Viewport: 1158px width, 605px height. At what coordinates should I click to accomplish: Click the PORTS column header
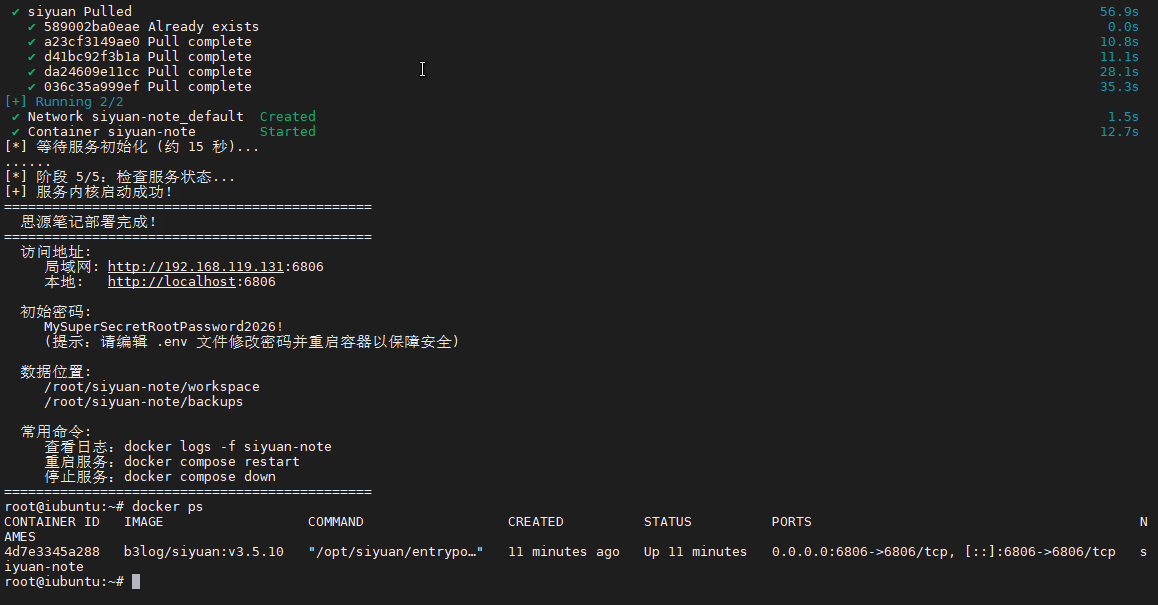[792, 522]
